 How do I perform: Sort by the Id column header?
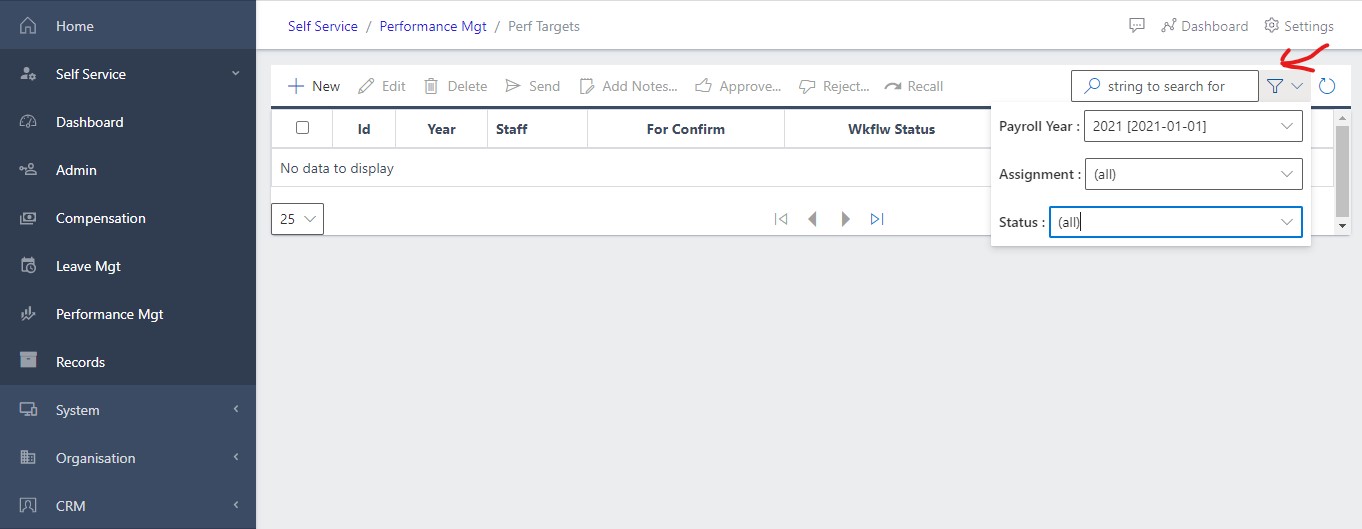pos(364,129)
